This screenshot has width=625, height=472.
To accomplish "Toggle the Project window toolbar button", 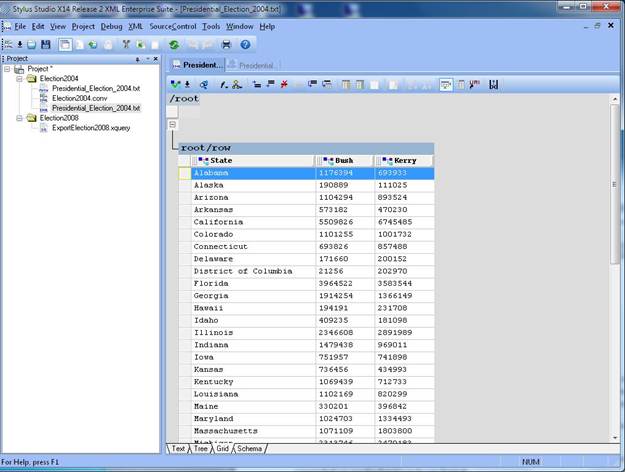I will tap(65, 45).
